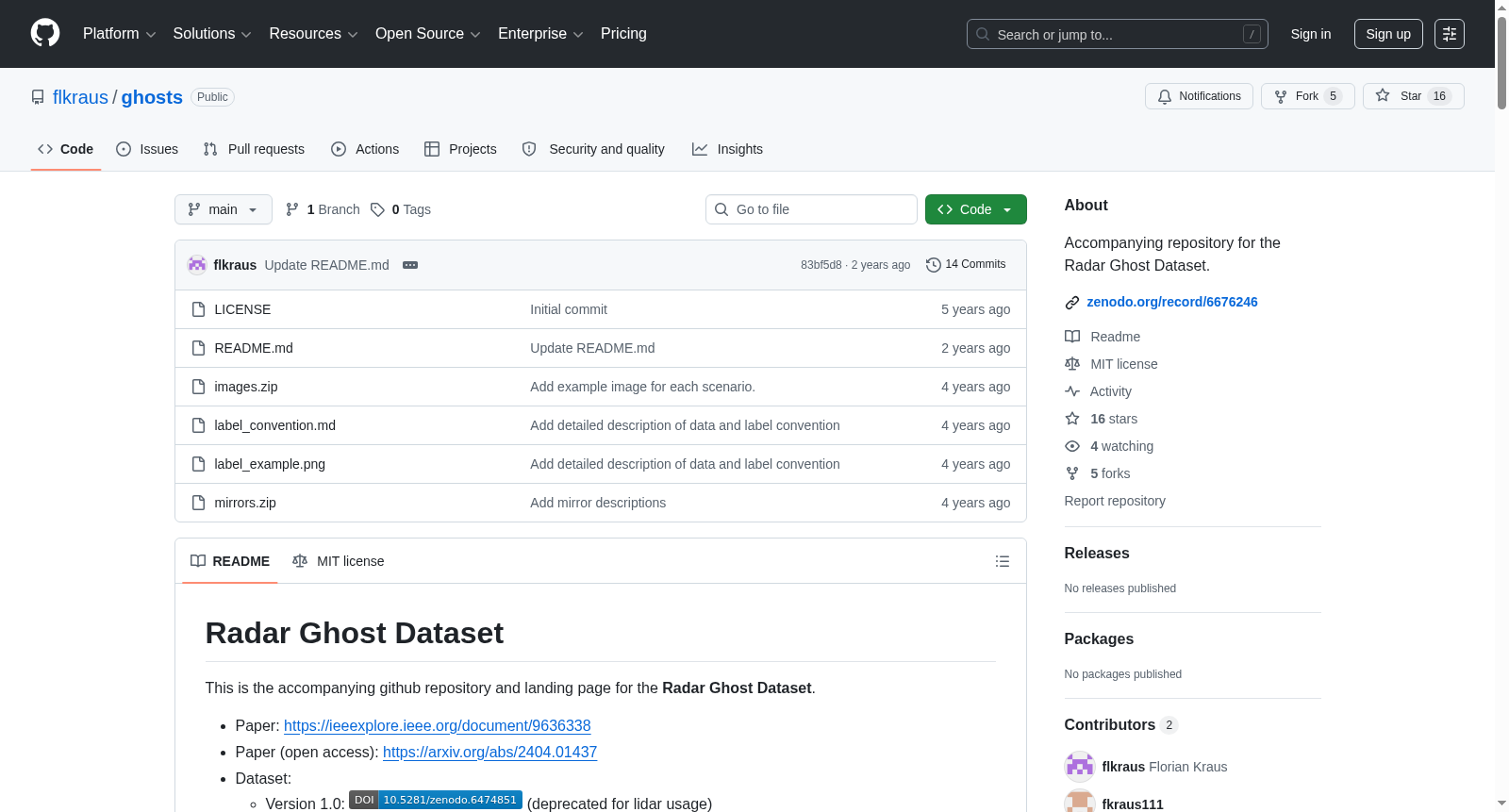The height and width of the screenshot is (812, 1509).
Task: Jump to Readme from About sidebar
Action: pyautogui.click(x=1103, y=337)
